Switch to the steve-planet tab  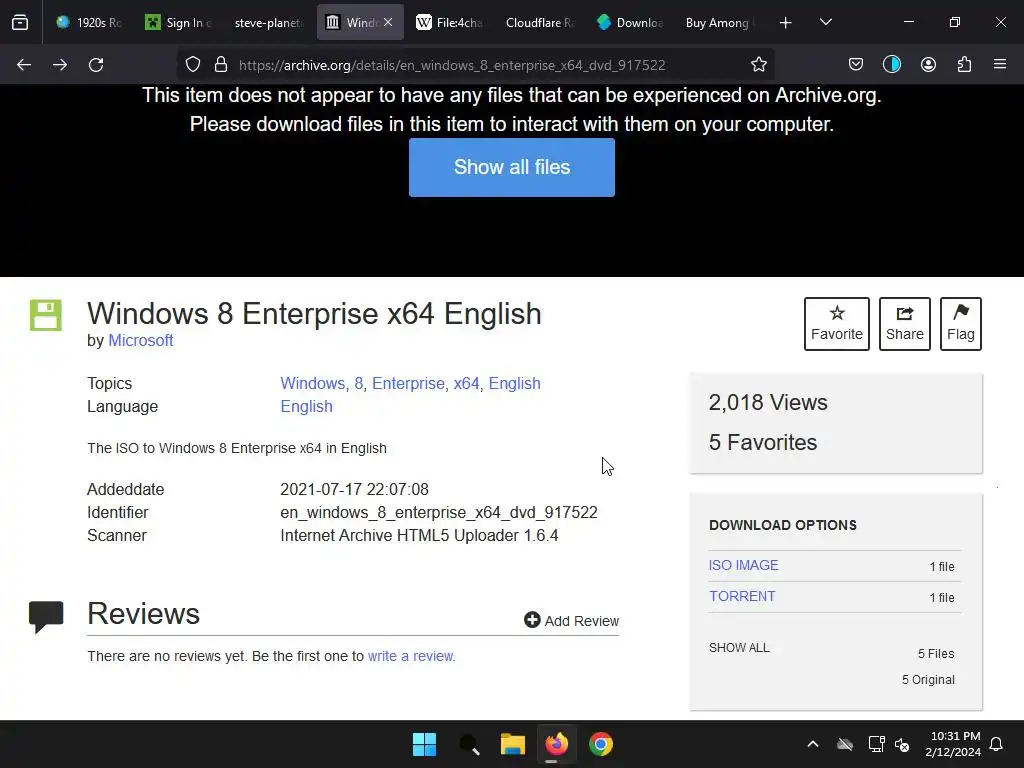[x=268, y=22]
